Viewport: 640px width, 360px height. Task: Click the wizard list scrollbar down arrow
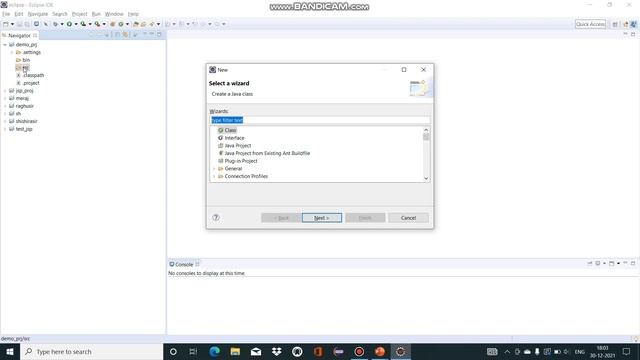point(426,178)
